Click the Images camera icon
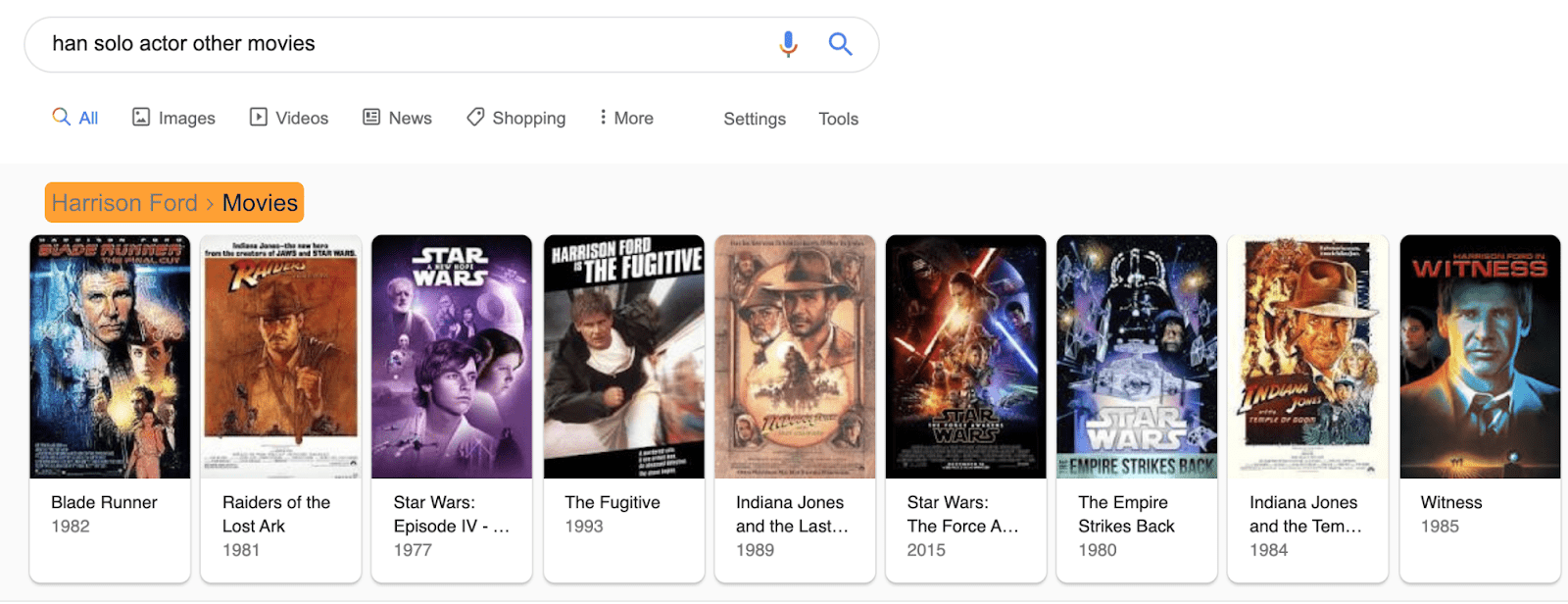The height and width of the screenshot is (604, 1568). point(140,118)
